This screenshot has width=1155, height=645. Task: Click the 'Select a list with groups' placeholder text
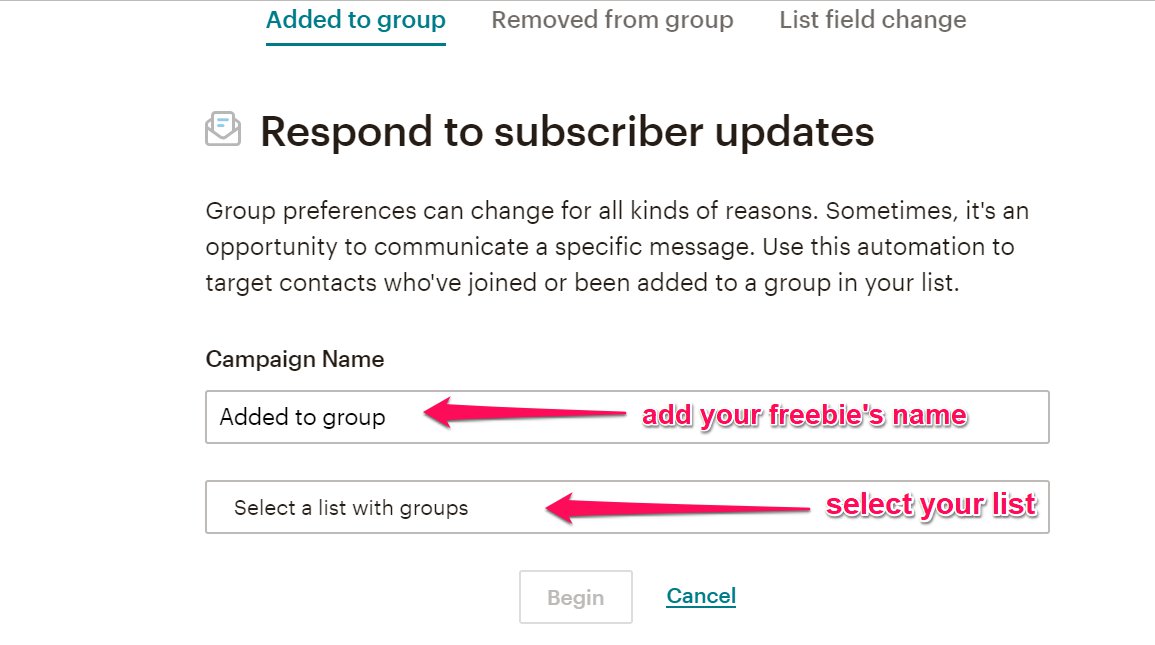pyautogui.click(x=351, y=508)
